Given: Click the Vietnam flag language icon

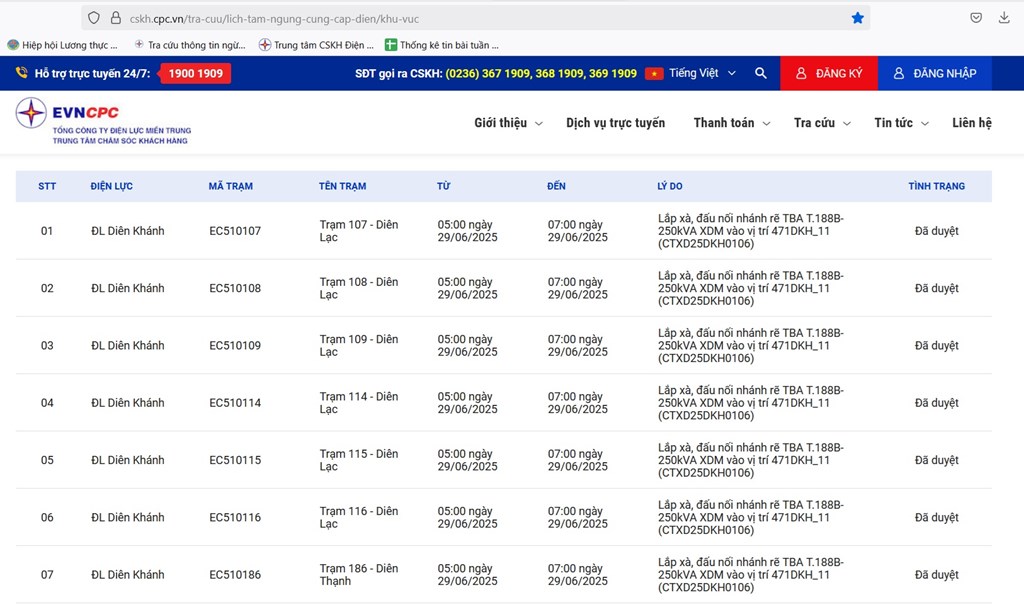Looking at the screenshot, I should click(654, 73).
